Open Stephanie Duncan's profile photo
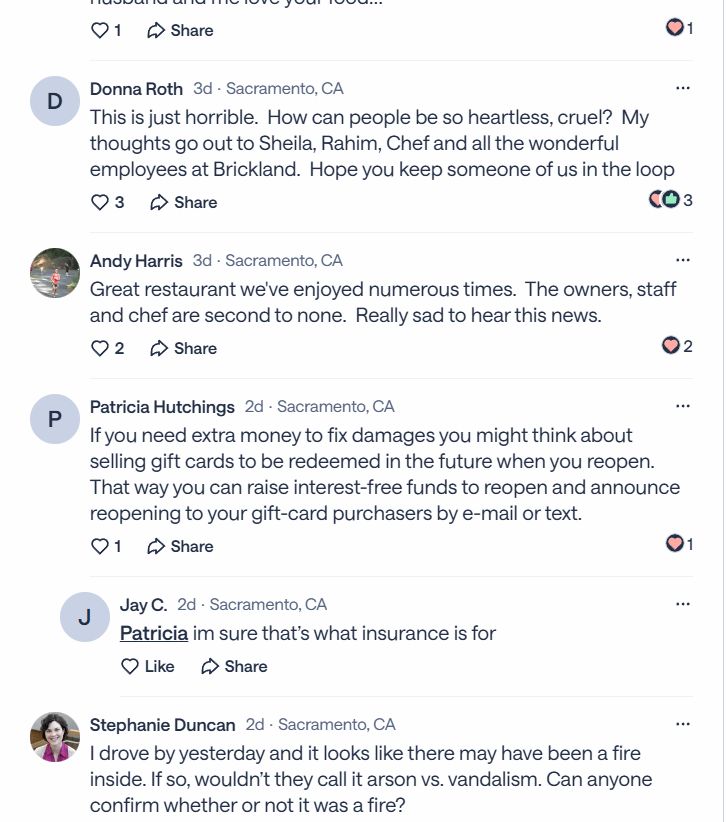 pos(55,737)
